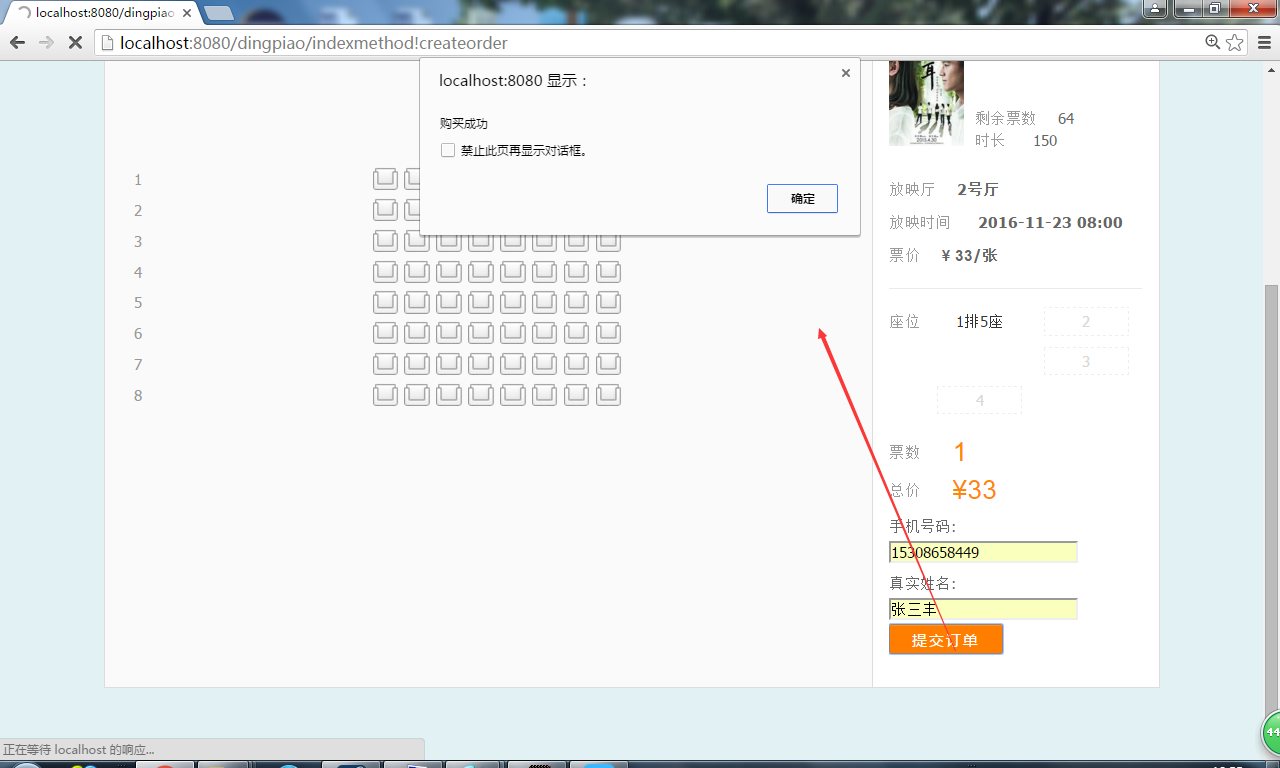Screen dimensions: 1280x768
Task: Pick the fifth seat from left in row 7
Action: pyautogui.click(x=513, y=364)
